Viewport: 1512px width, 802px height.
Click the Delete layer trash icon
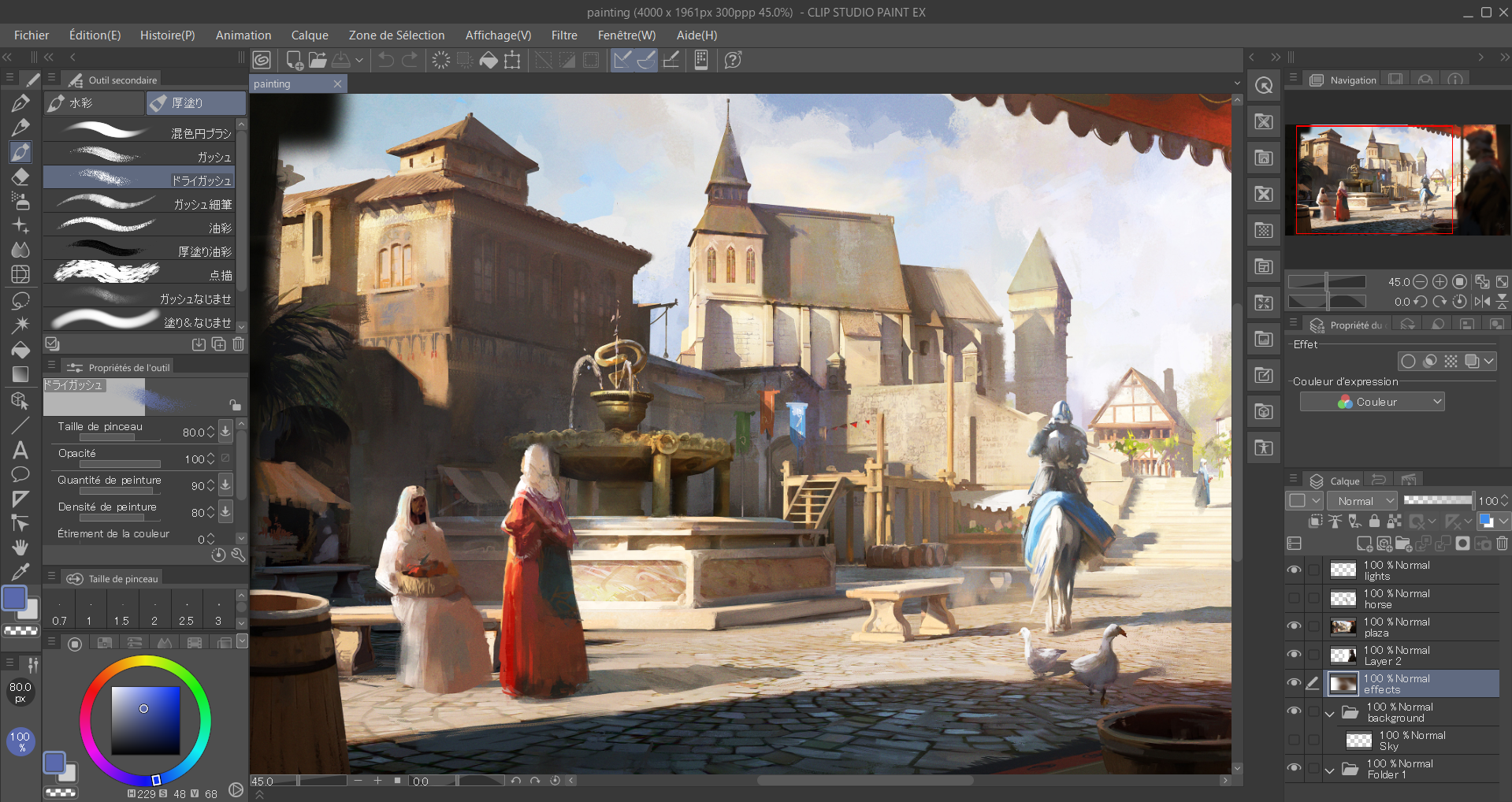point(1502,544)
